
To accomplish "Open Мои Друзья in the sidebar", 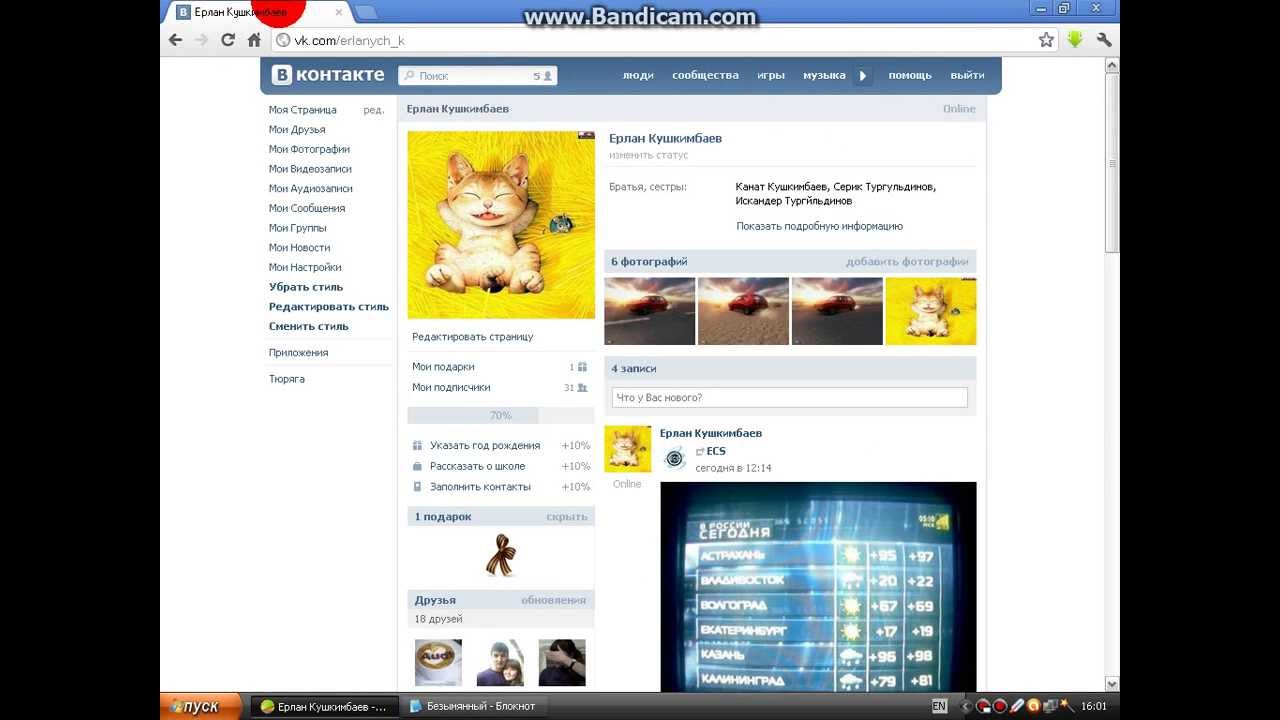I will coord(297,130).
